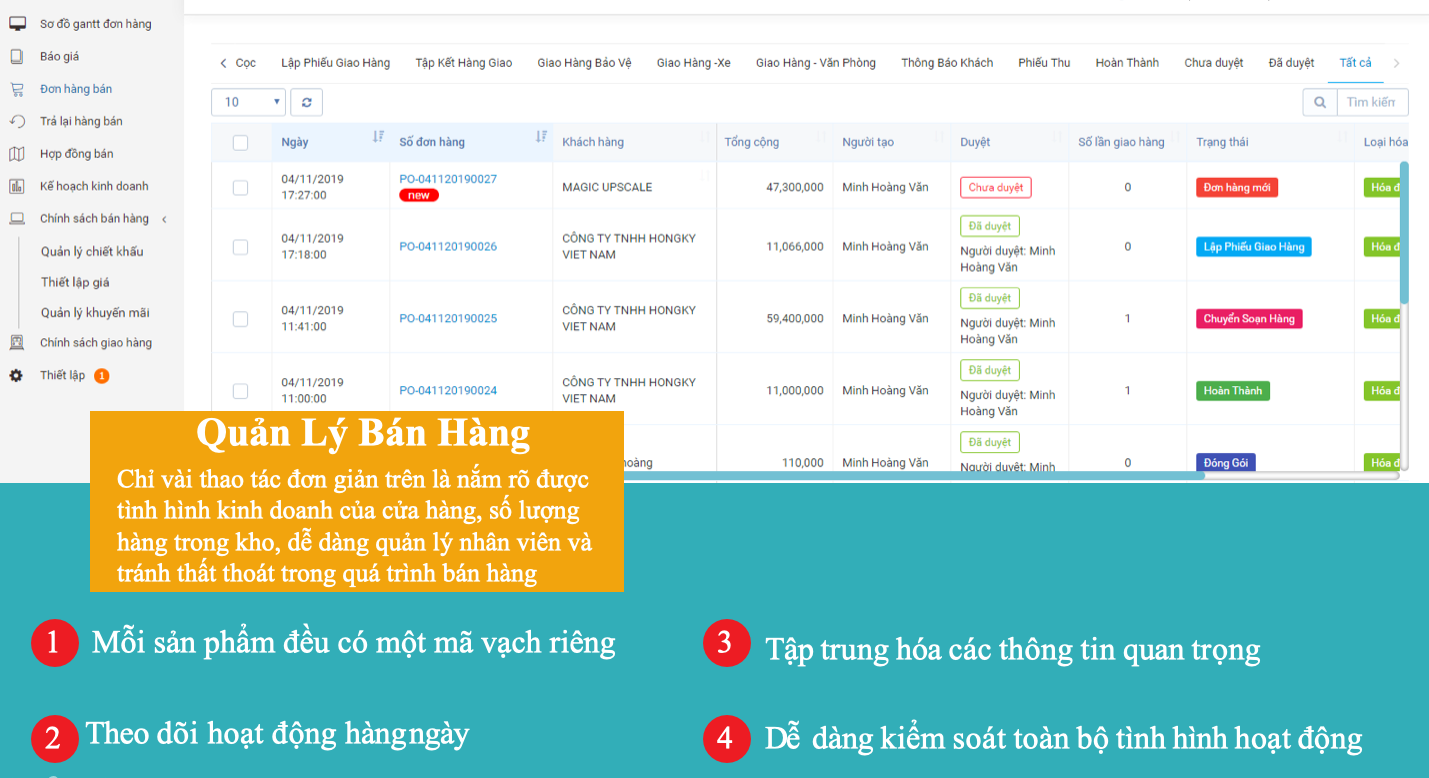The image size is (1429, 778).
Task: Click the Trả lại hàng bán icon
Action: [x=16, y=121]
